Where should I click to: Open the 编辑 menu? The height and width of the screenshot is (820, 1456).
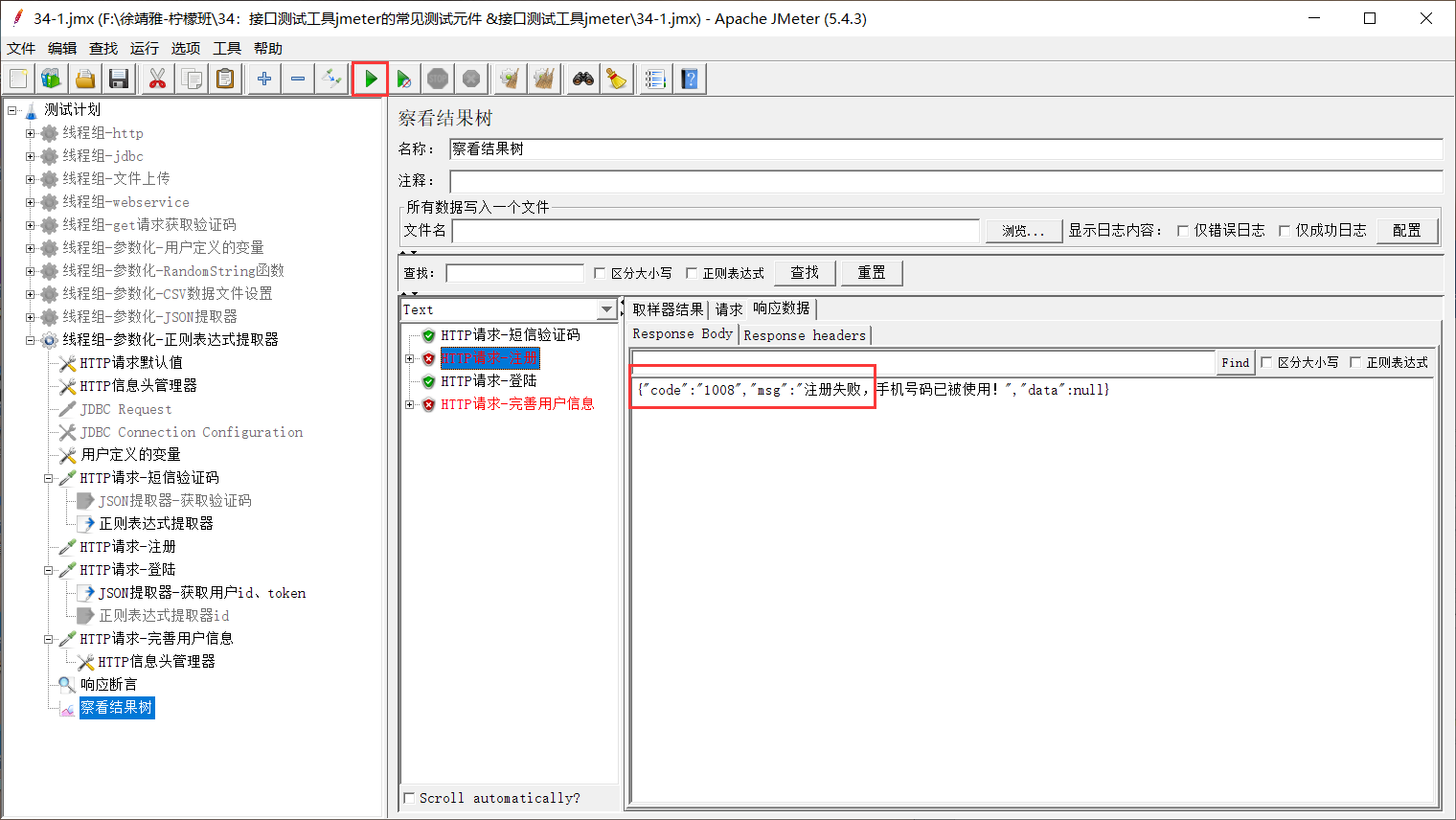click(61, 48)
